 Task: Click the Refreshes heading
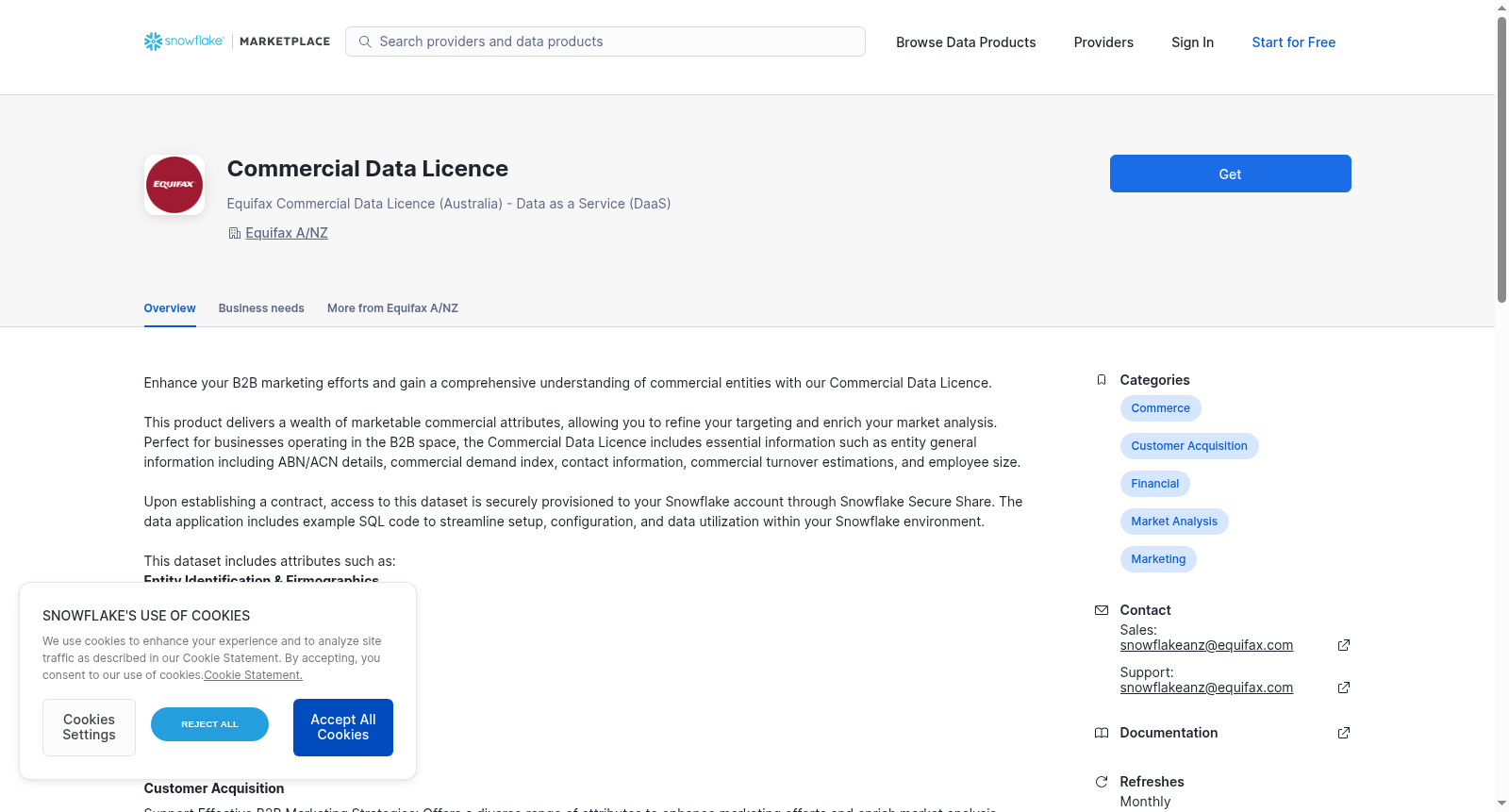pyautogui.click(x=1152, y=782)
